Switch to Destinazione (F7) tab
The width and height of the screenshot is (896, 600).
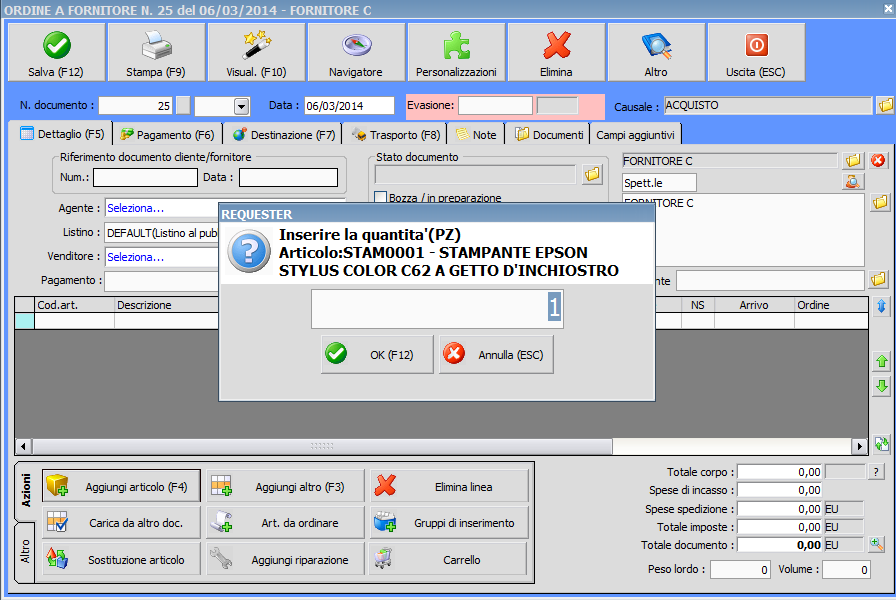click(x=284, y=135)
